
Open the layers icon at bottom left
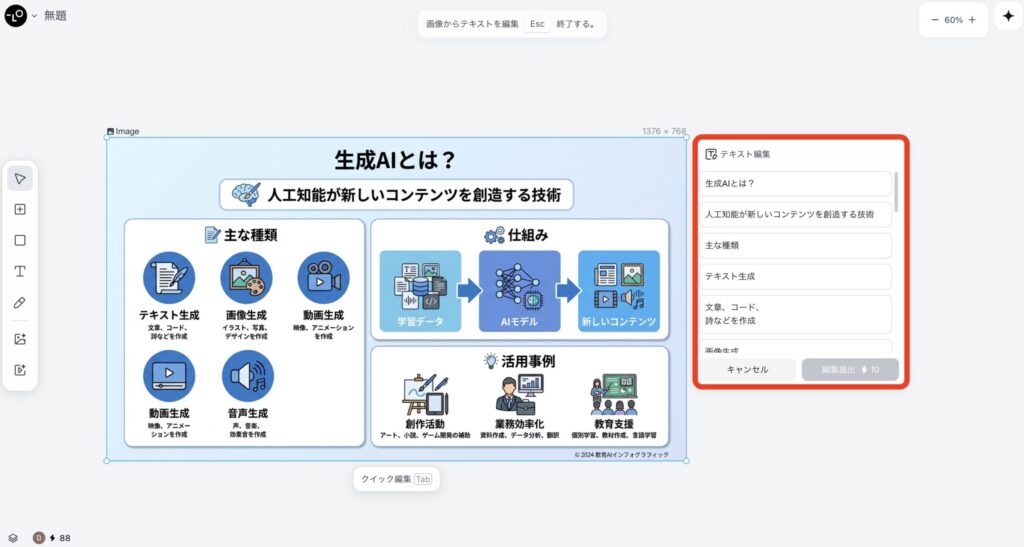[13, 538]
